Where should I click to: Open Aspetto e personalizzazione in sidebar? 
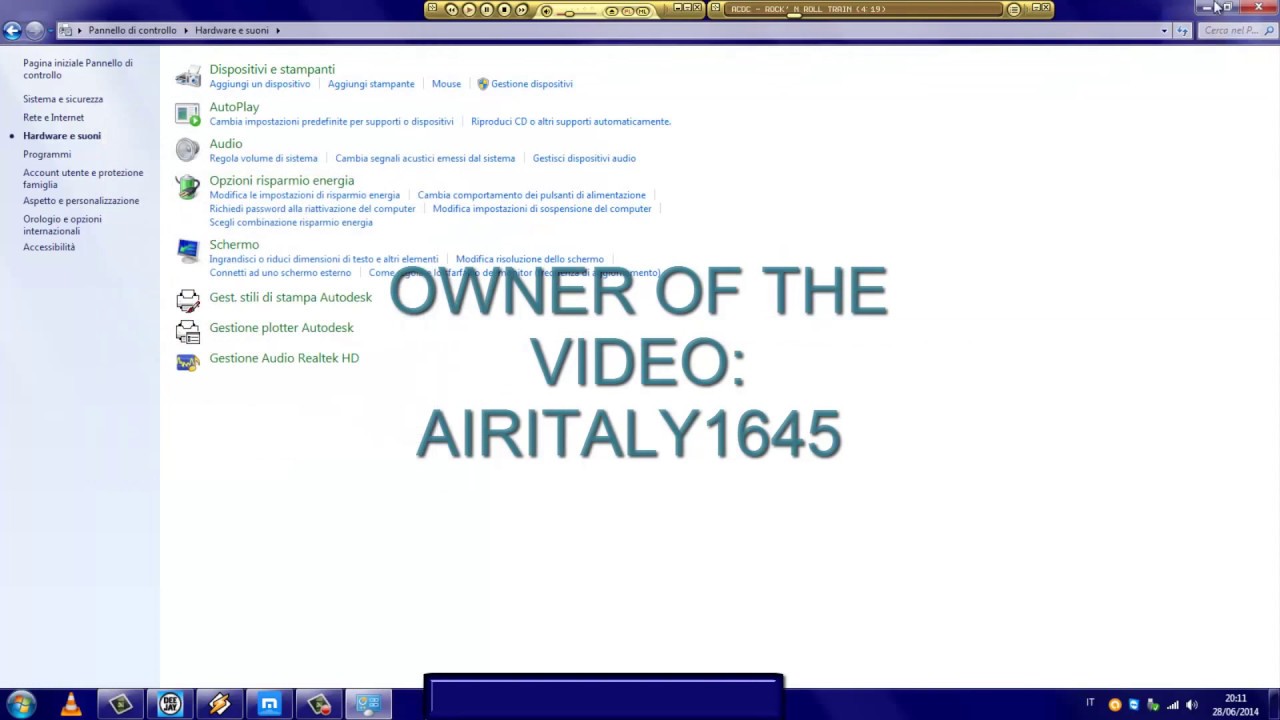[81, 201]
